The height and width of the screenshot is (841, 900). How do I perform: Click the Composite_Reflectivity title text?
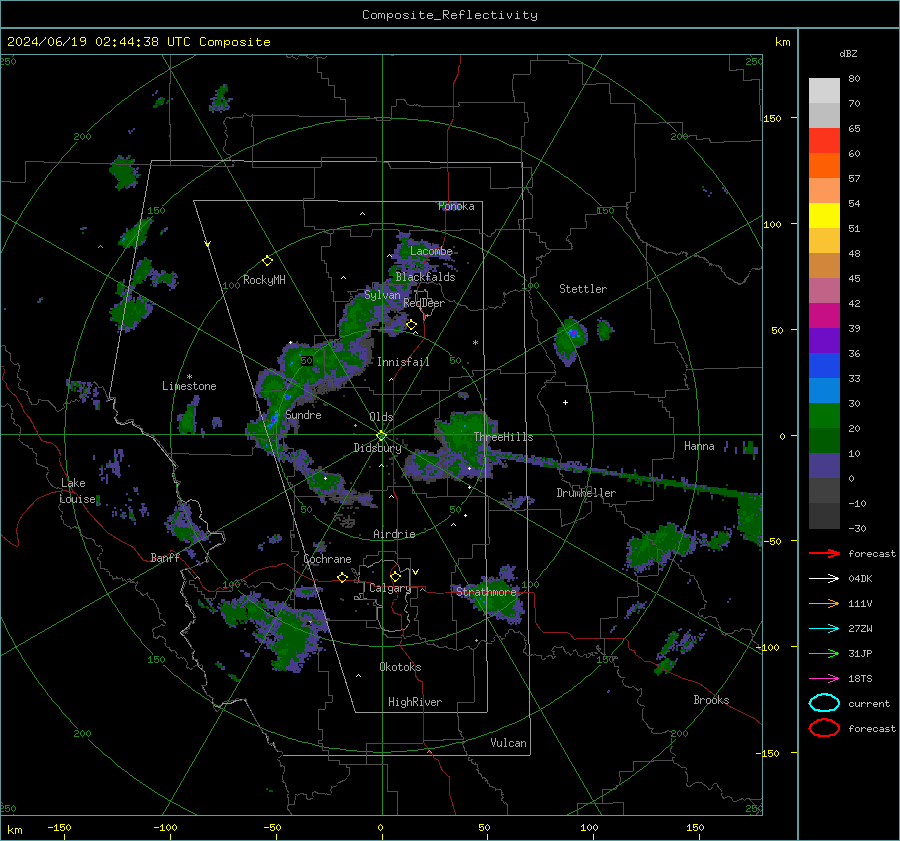450,15
